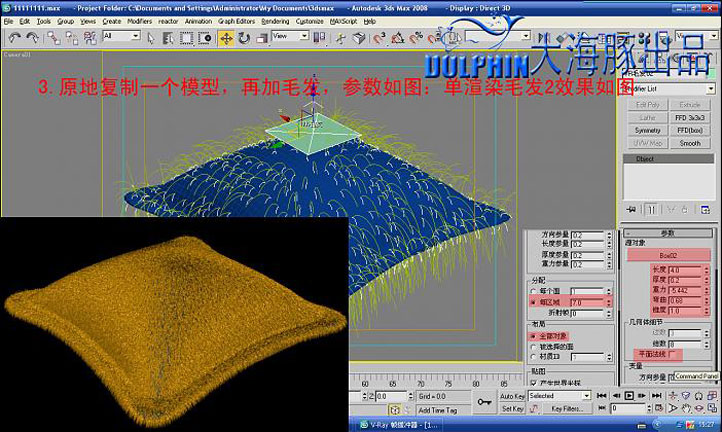Image resolution: width=722 pixels, height=432 pixels.
Task: Adjust the 每区域 7.0 spinner
Action: 609,303
